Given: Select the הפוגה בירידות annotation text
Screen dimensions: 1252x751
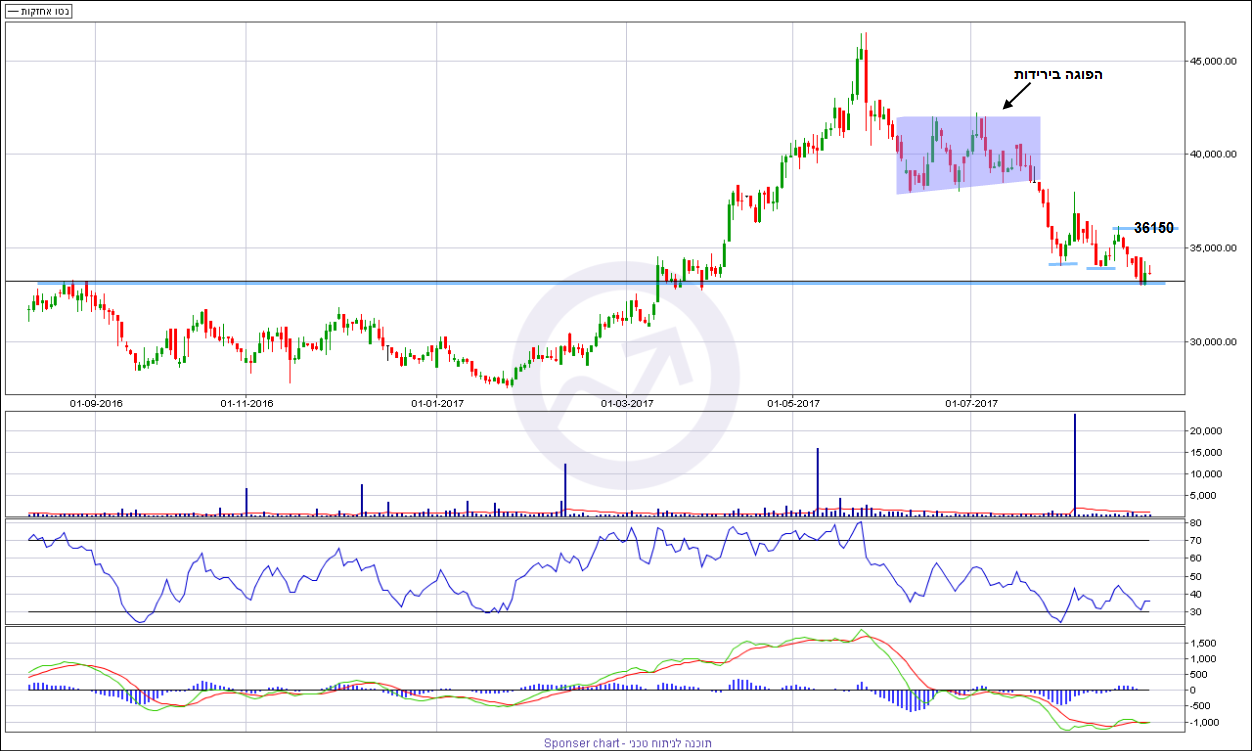Looking at the screenshot, I should (x=1057, y=75).
